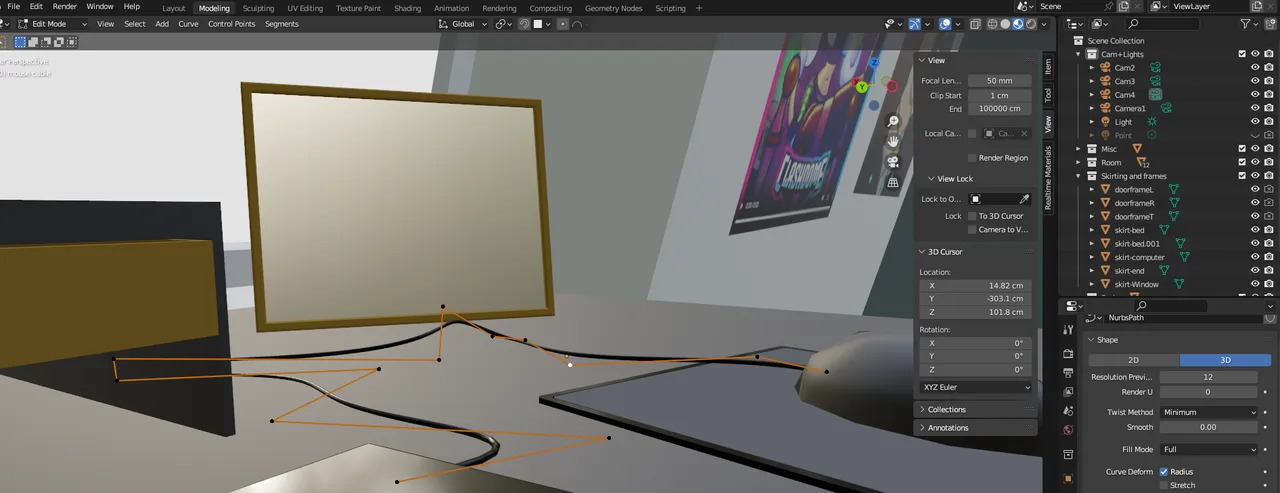Add a new workspace with plus button
The image size is (1280, 493).
point(698,8)
